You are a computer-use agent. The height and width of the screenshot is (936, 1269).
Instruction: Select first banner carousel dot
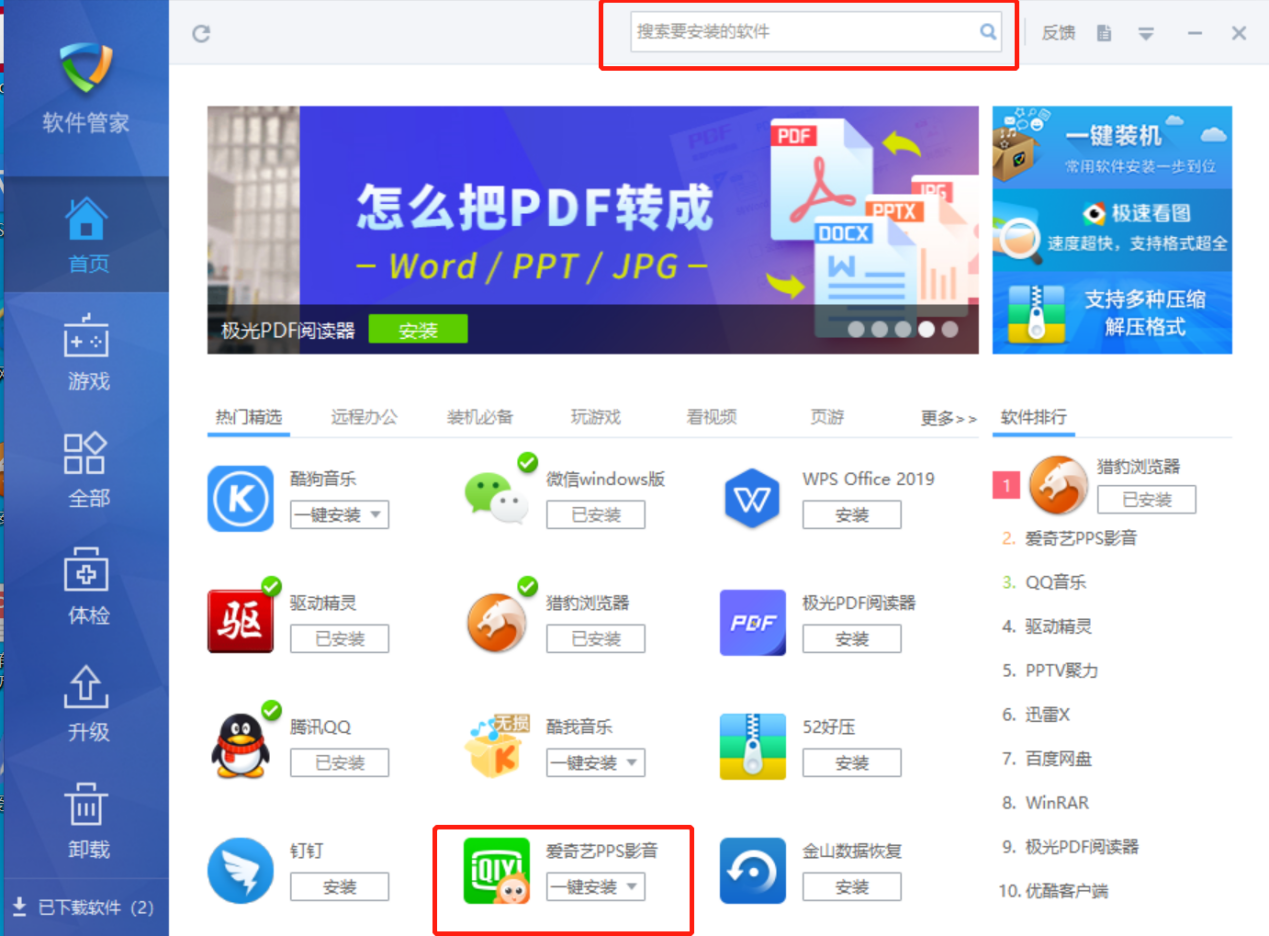[856, 329]
